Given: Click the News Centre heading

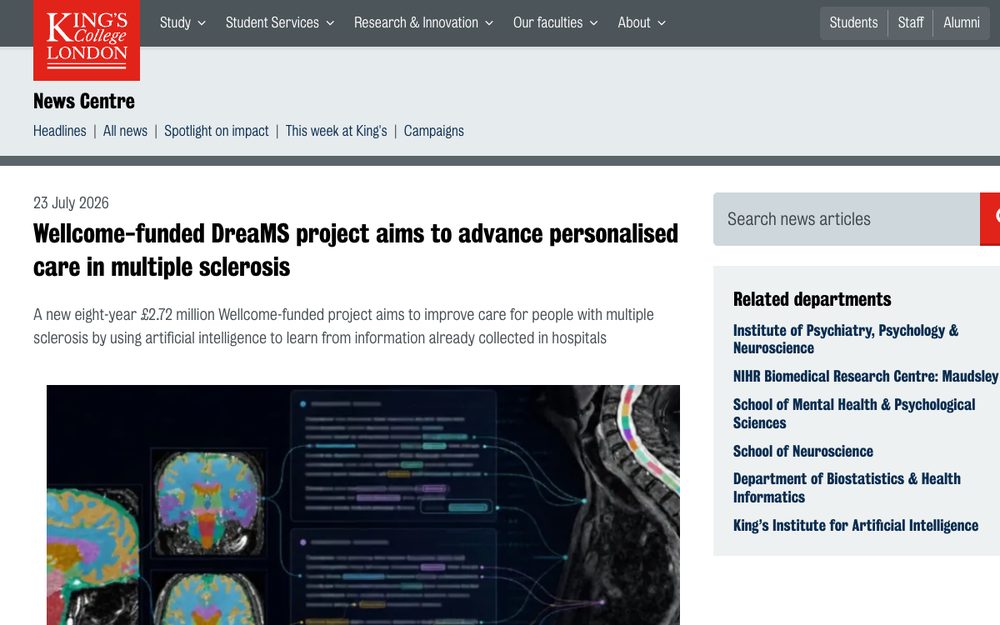Looking at the screenshot, I should point(84,101).
